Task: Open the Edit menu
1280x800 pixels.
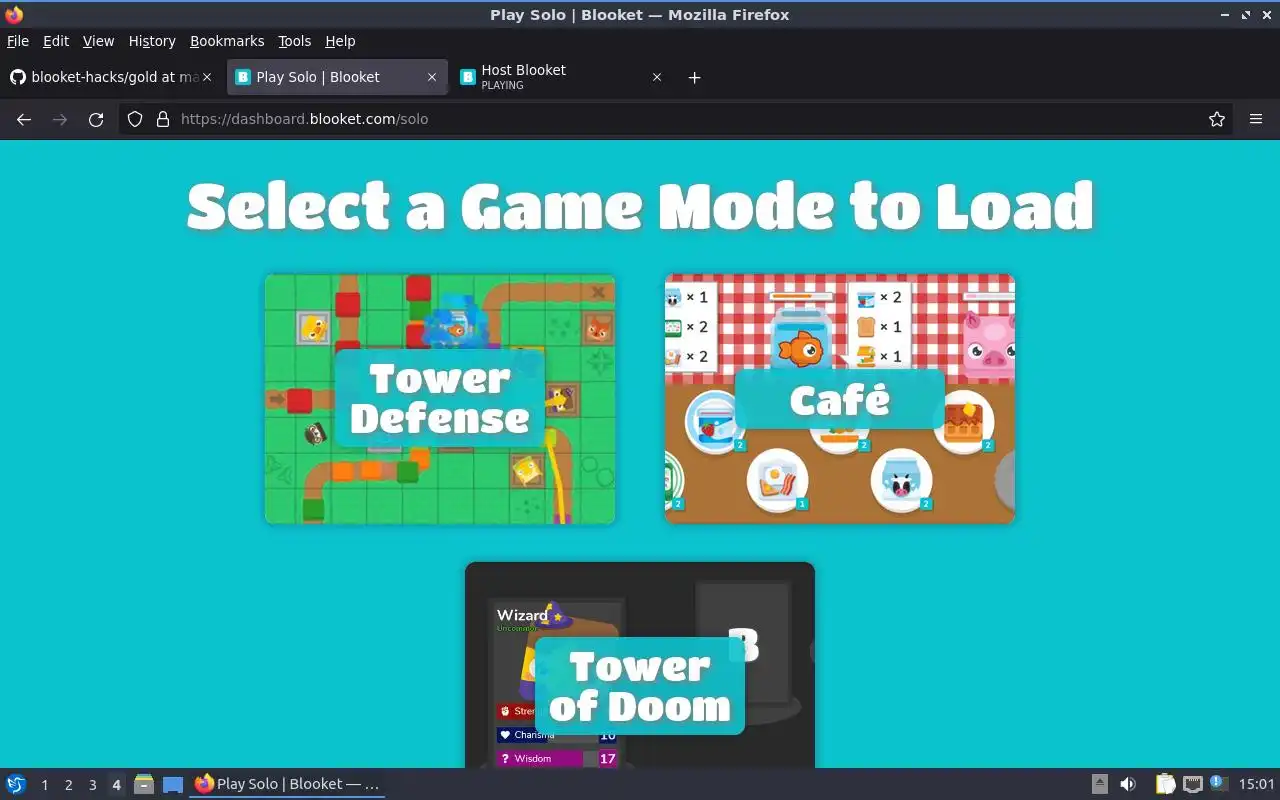Action: coord(56,41)
